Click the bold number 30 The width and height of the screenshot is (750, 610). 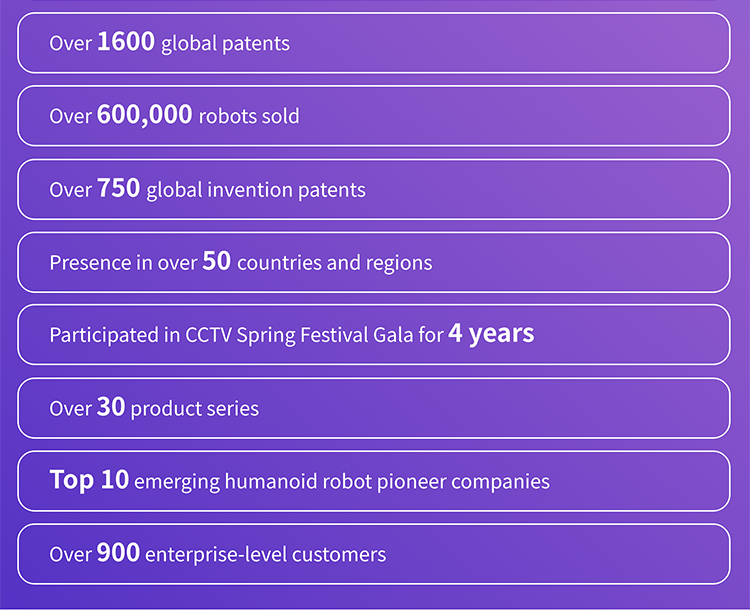coord(111,407)
